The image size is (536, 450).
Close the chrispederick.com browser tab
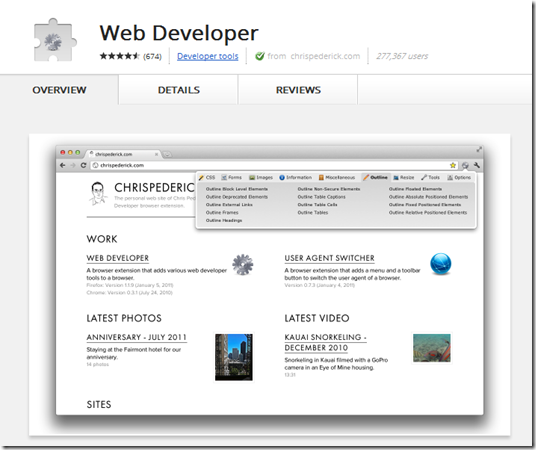[156, 154]
